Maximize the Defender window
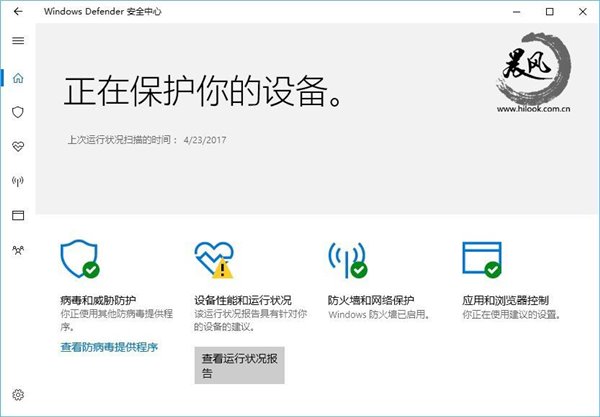 549,12
